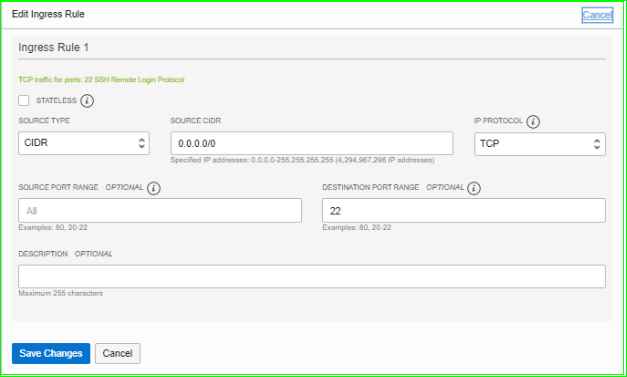Click the Cancel link at top right
Image resolution: width=627 pixels, height=377 pixels.
click(x=597, y=15)
